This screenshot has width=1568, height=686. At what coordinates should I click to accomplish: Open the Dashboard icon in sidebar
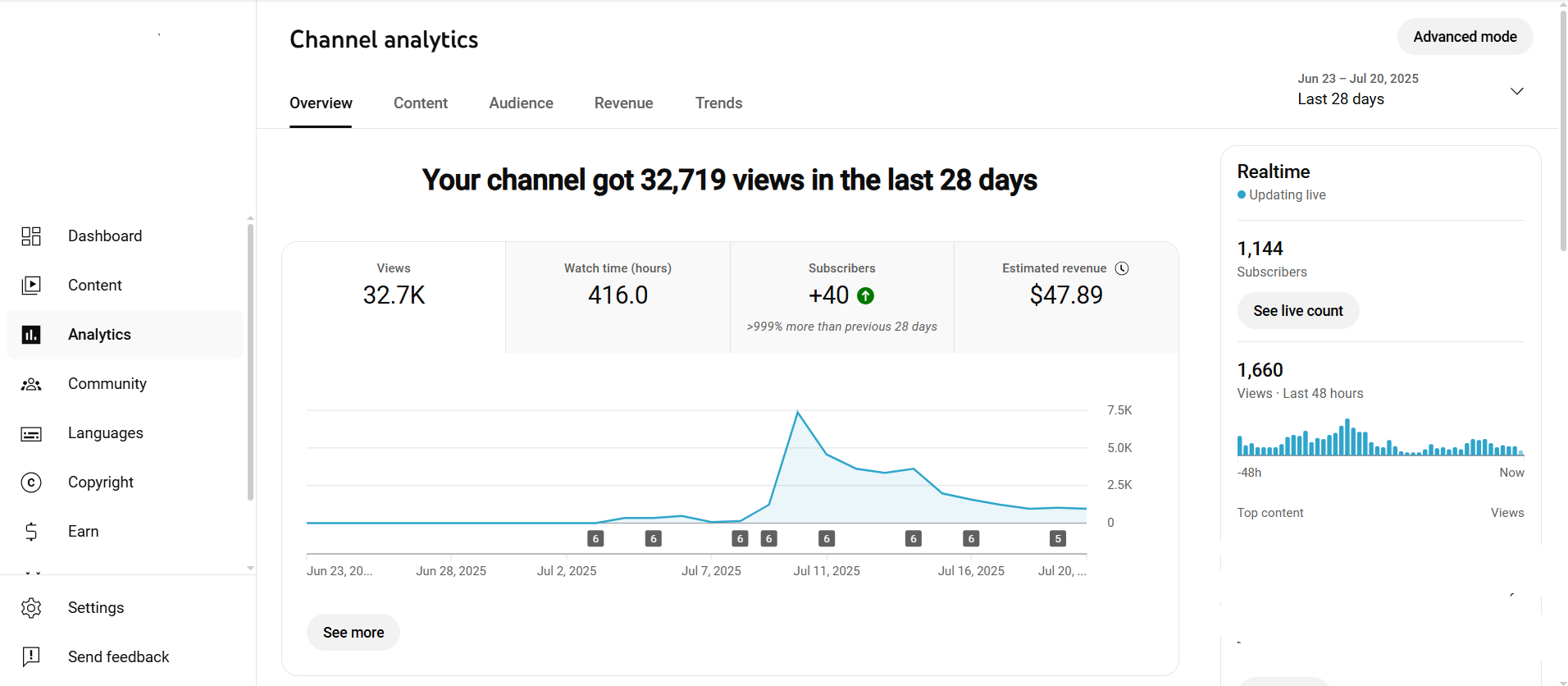(x=31, y=236)
